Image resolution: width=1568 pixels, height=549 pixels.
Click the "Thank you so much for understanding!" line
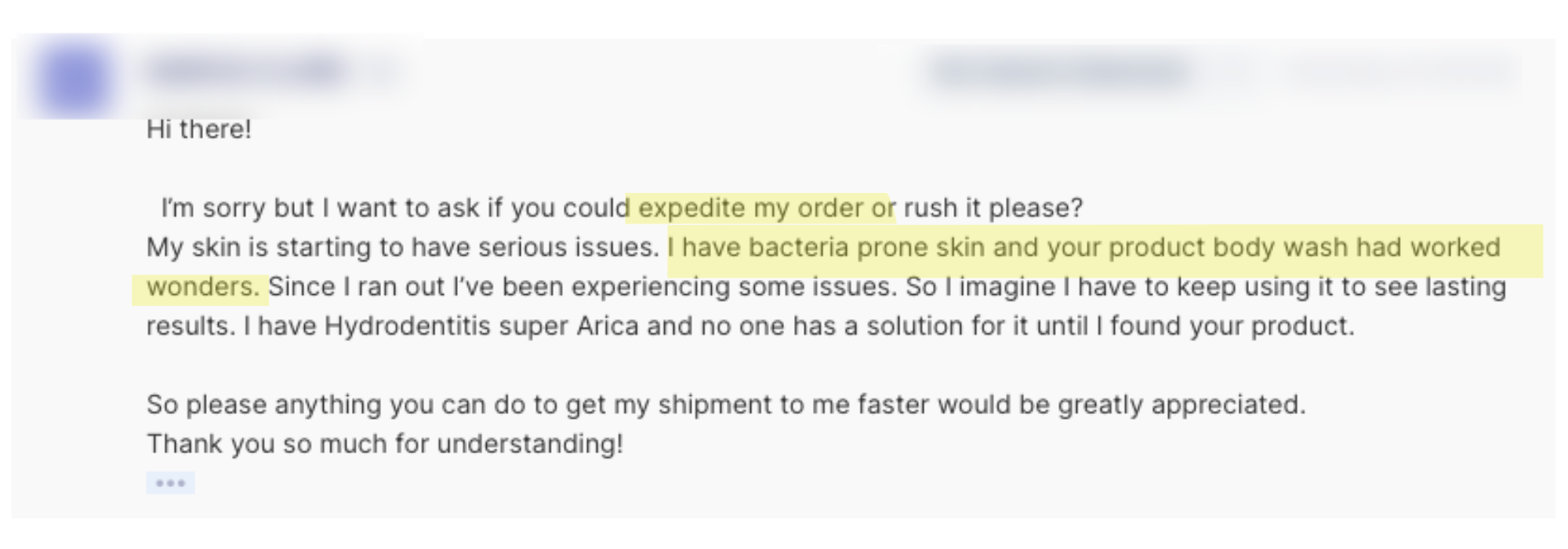tap(385, 444)
